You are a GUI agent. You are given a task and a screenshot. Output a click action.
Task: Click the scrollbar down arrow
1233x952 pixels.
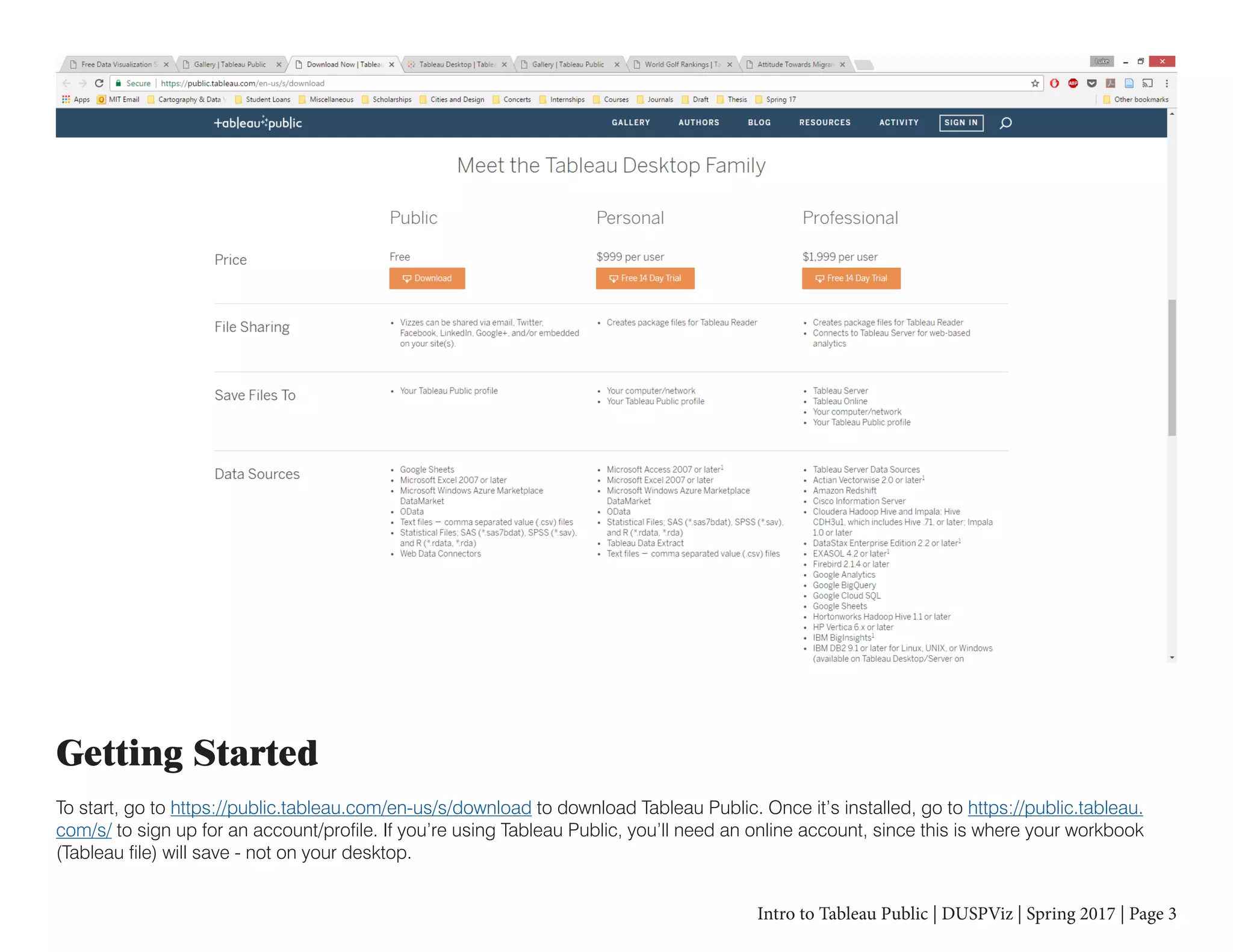pos(1172,658)
